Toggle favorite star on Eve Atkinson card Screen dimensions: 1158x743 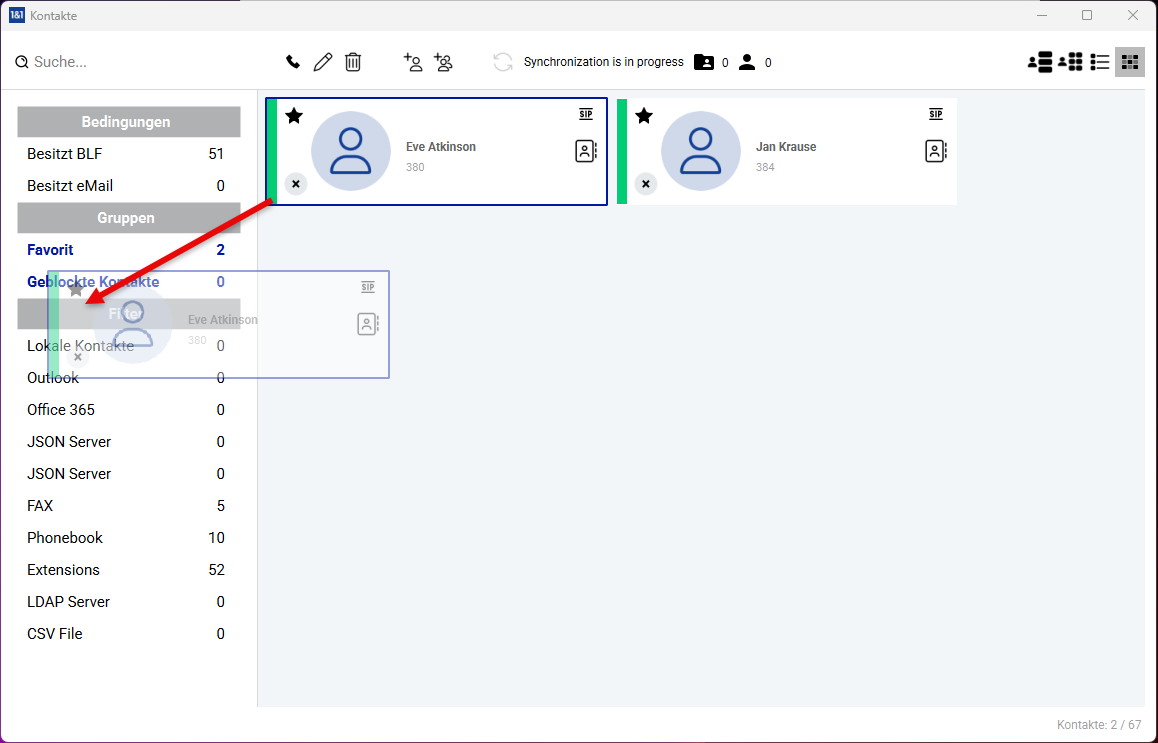(x=294, y=116)
